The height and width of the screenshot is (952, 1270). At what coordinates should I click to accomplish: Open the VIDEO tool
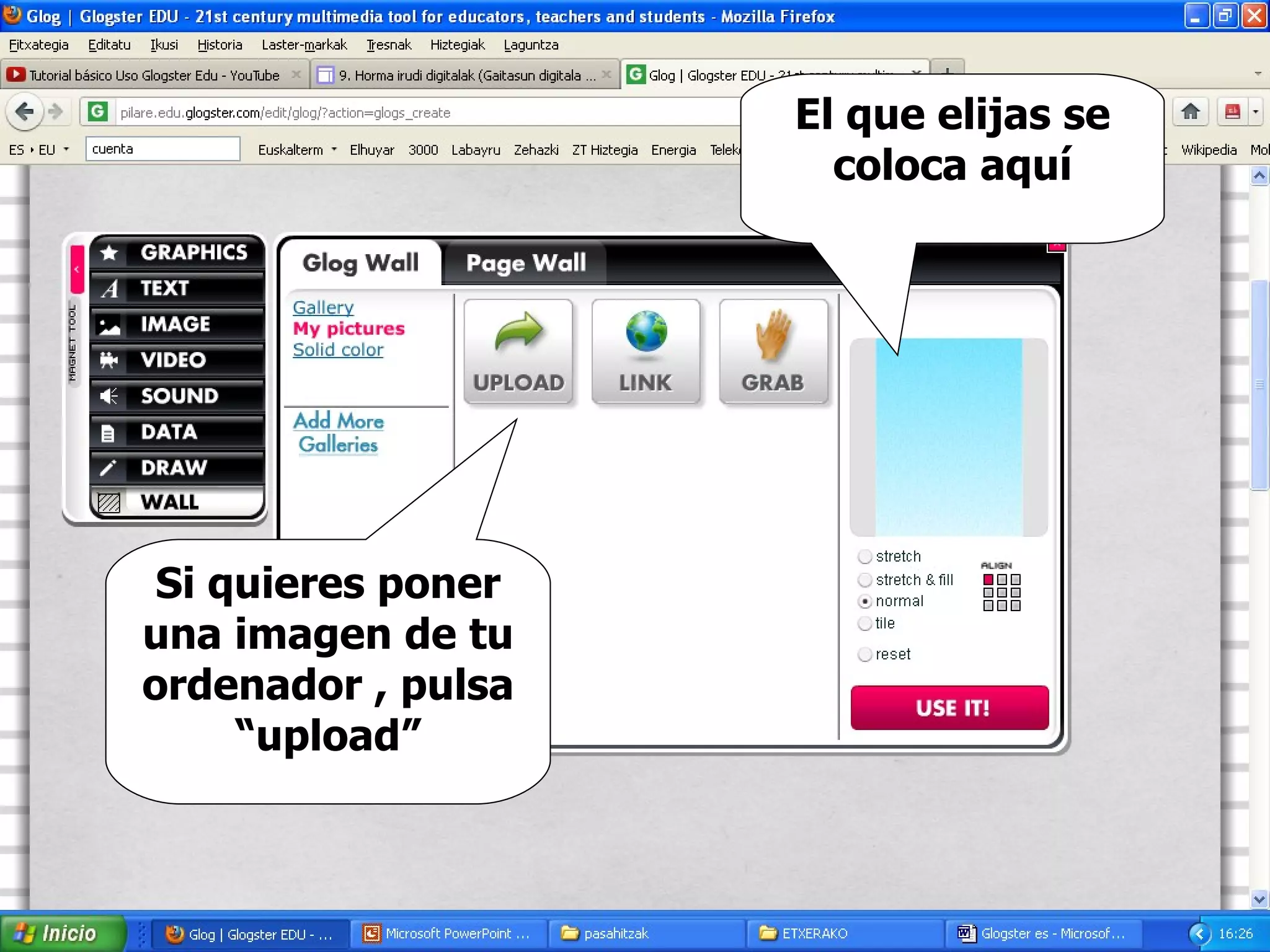pos(177,360)
